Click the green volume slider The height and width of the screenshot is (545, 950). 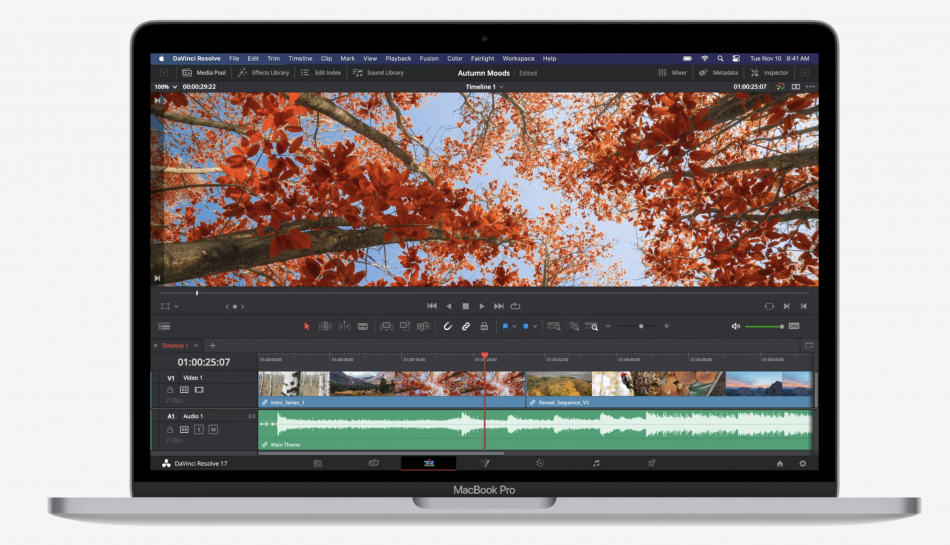pyautogui.click(x=765, y=326)
